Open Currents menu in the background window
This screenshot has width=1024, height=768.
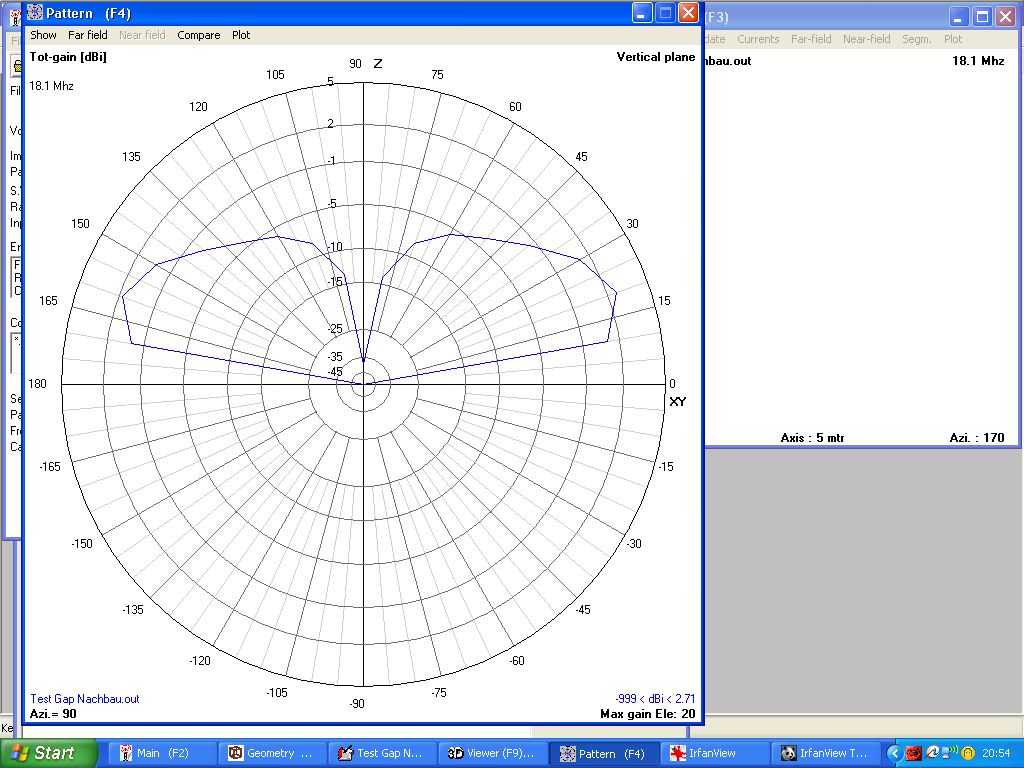(758, 39)
